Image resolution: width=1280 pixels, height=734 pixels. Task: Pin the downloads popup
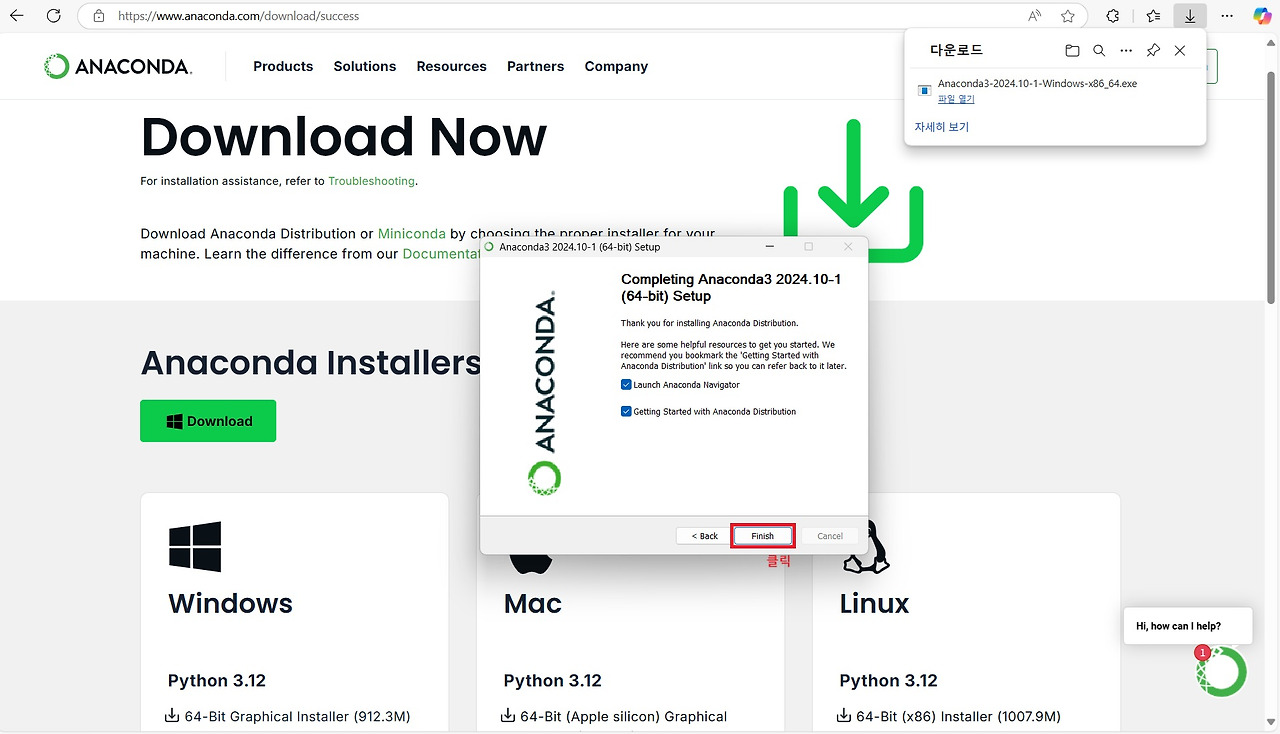(x=1153, y=50)
